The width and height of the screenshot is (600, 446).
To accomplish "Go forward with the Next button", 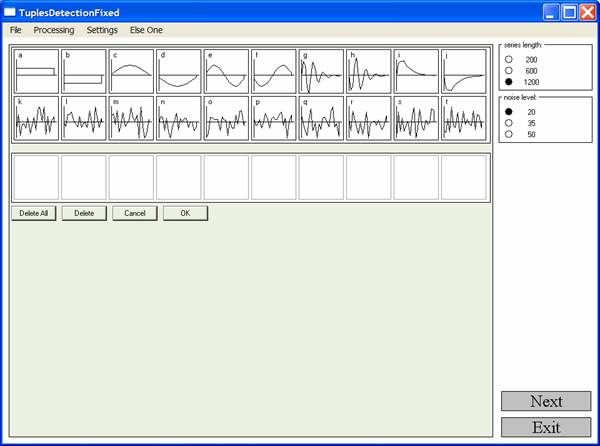I will 546,401.
